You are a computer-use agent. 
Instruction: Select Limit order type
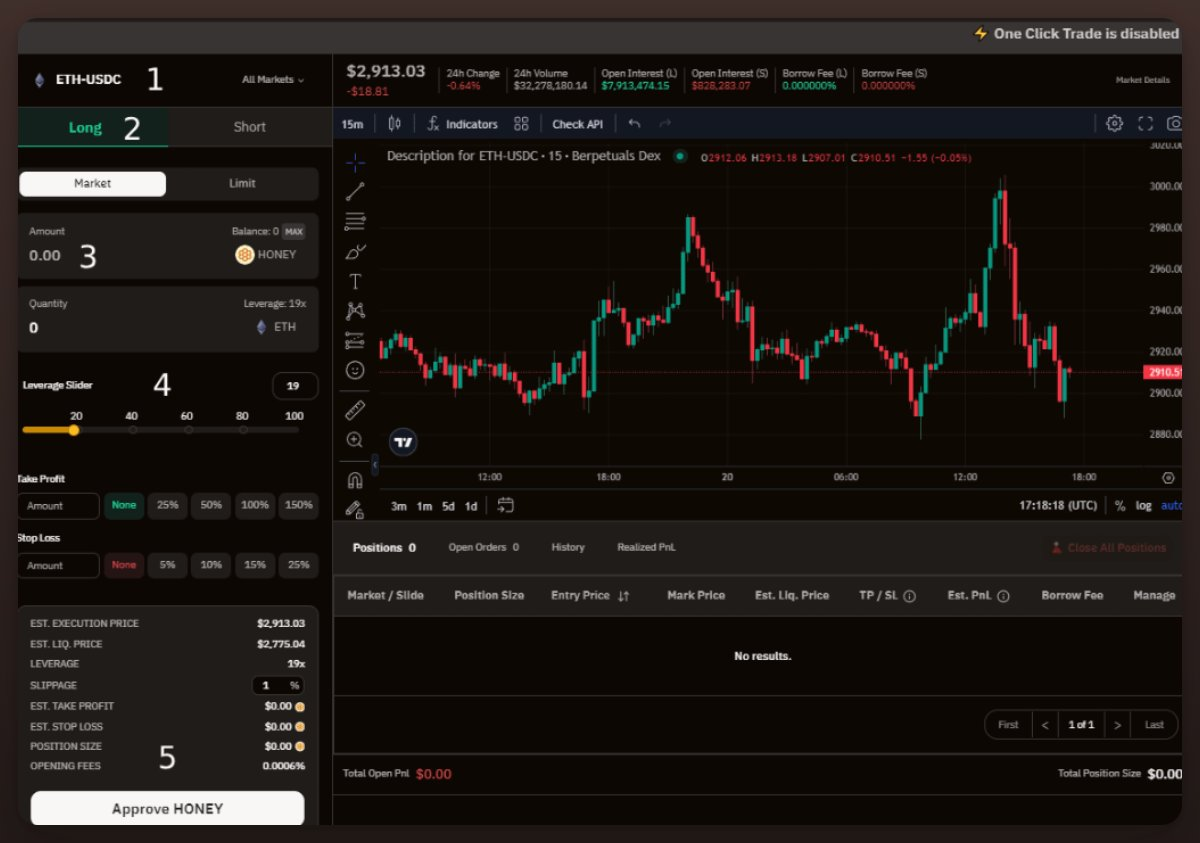point(242,184)
